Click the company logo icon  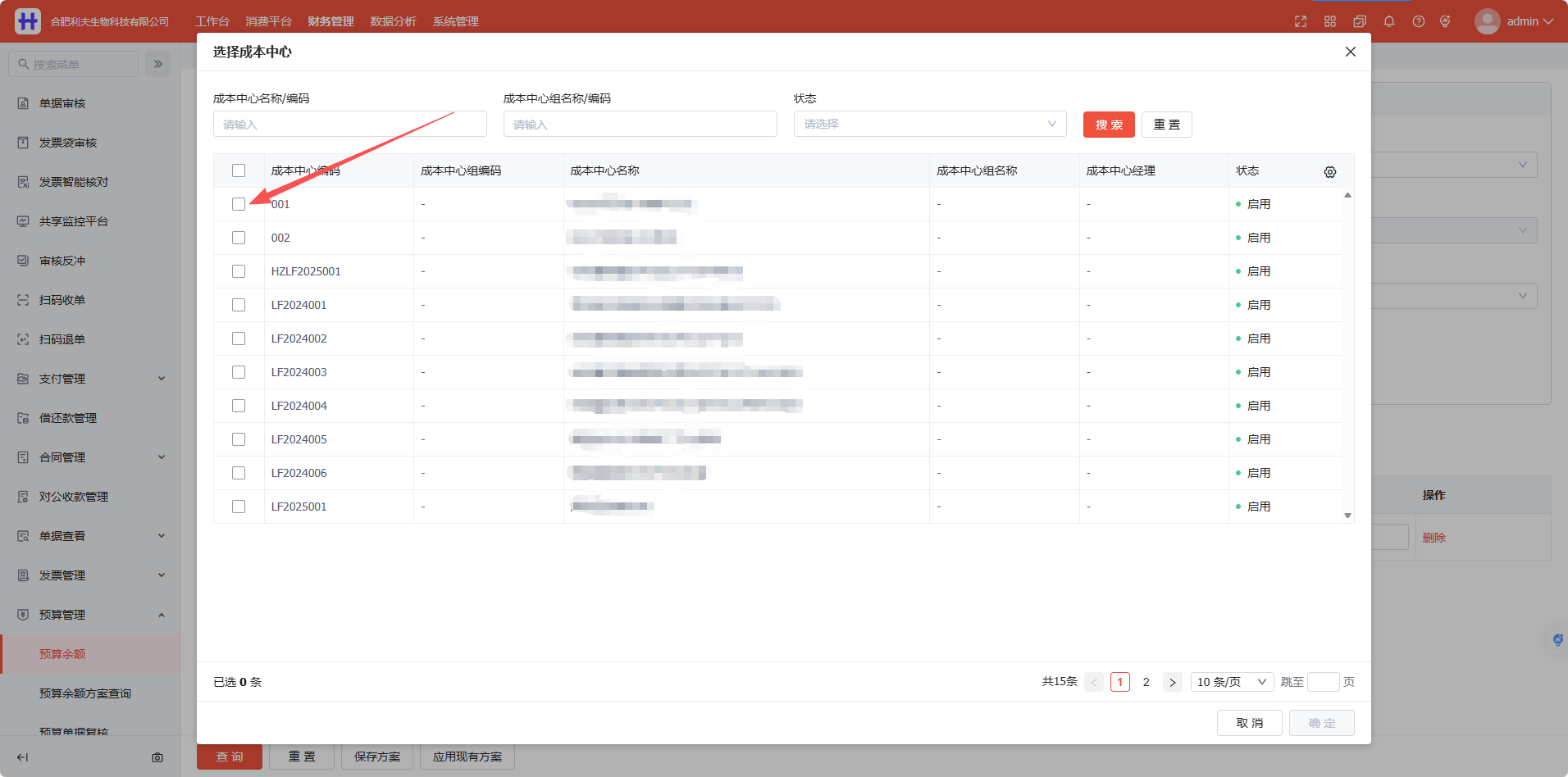tap(28, 21)
